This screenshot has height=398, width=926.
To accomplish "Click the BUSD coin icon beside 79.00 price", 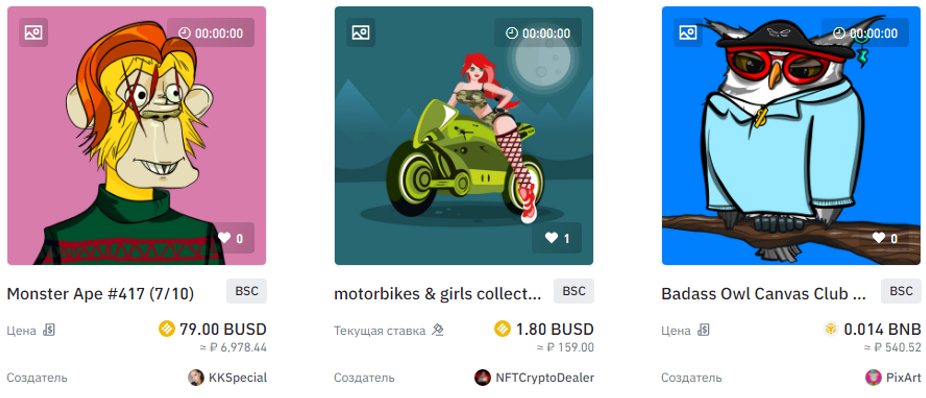I will (167, 329).
